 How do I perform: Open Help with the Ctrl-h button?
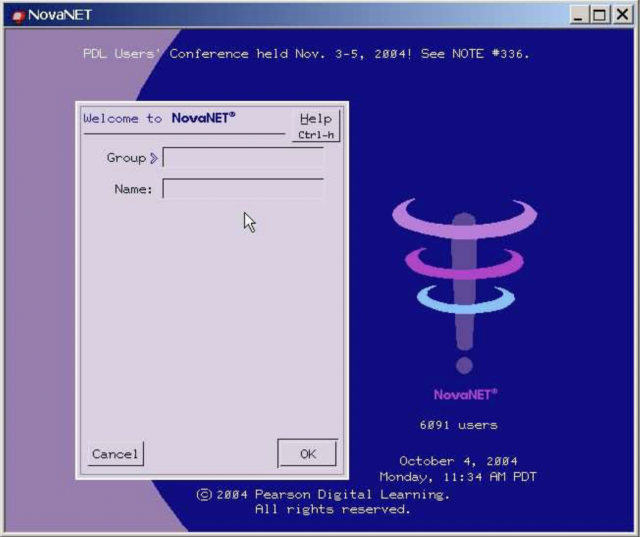pos(316,126)
